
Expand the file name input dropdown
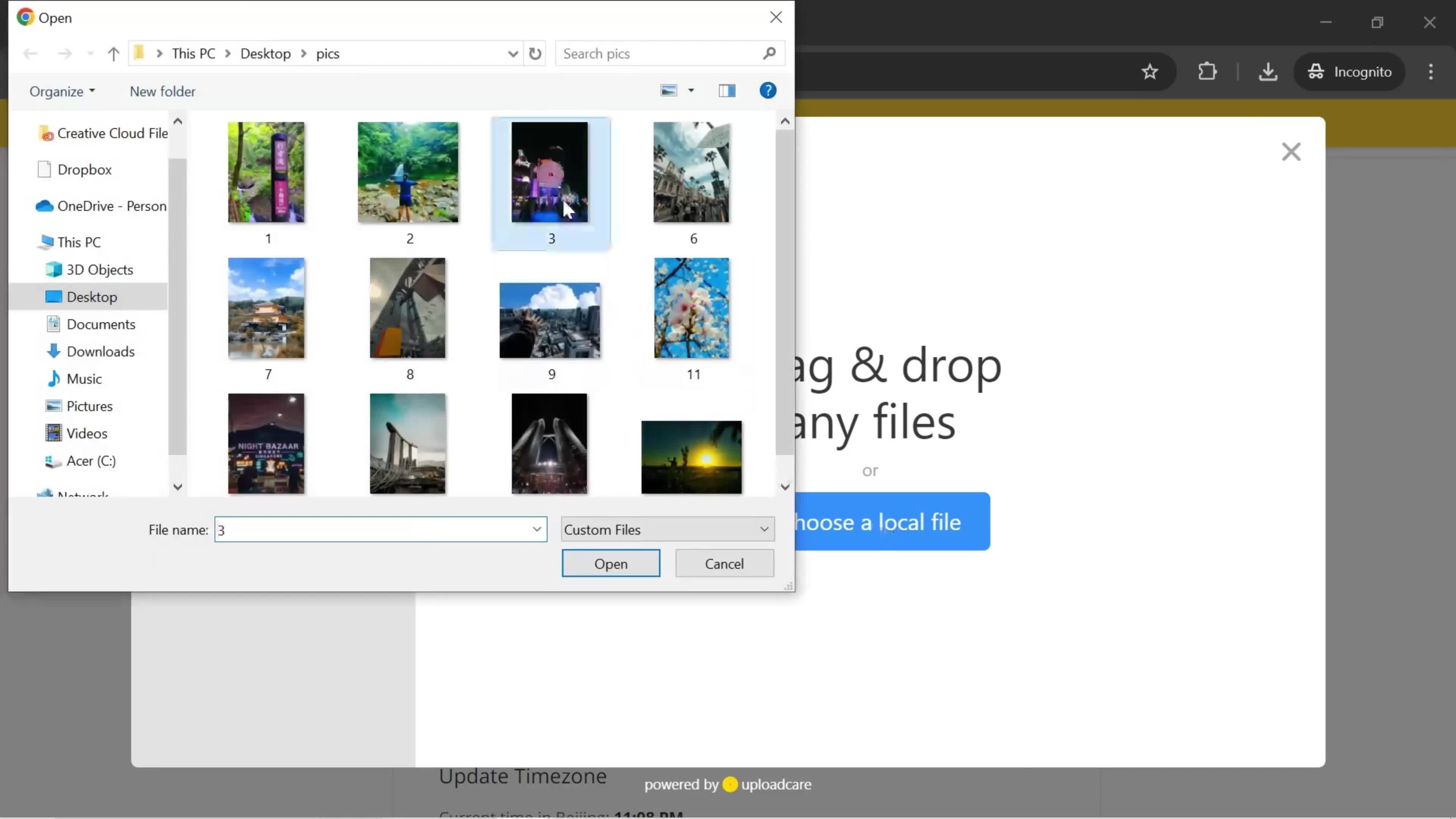[x=536, y=529]
